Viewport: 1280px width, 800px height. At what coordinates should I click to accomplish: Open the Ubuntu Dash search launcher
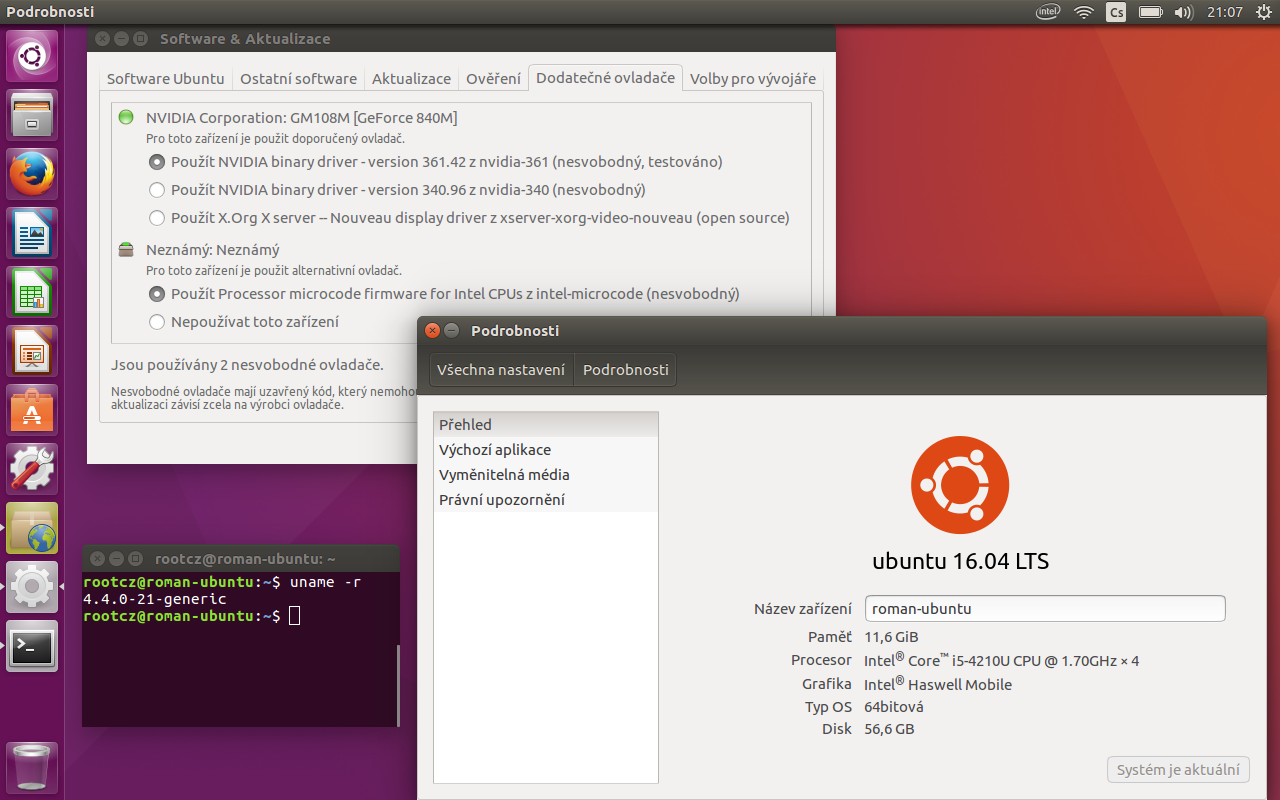(x=32, y=56)
